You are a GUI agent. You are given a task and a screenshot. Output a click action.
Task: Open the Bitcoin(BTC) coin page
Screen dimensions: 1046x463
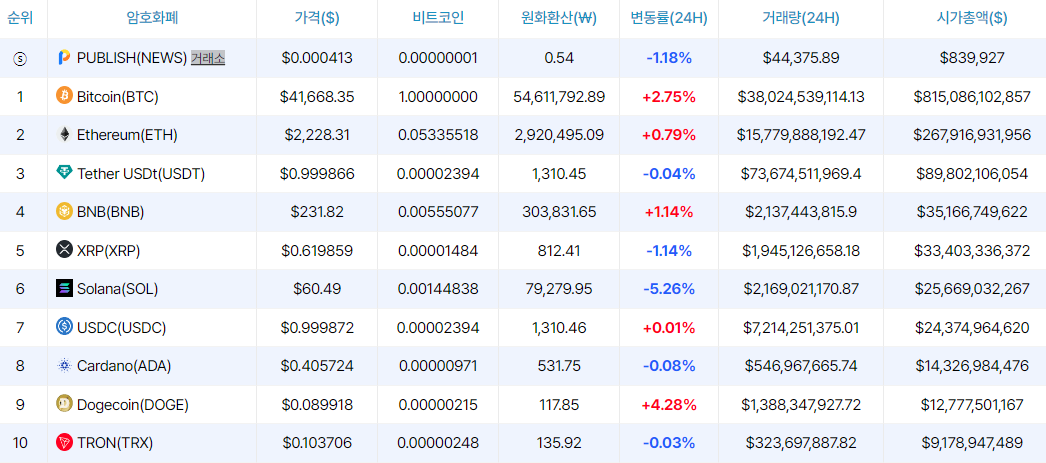click(117, 97)
